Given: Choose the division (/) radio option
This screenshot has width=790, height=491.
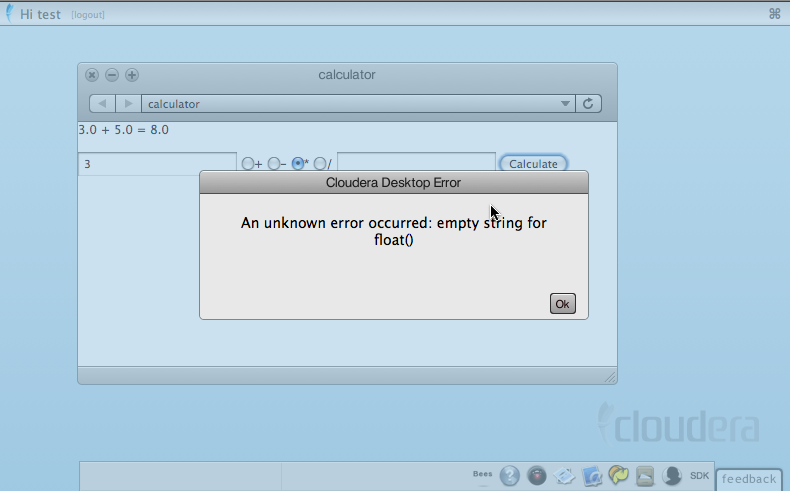Looking at the screenshot, I should click(x=320, y=164).
